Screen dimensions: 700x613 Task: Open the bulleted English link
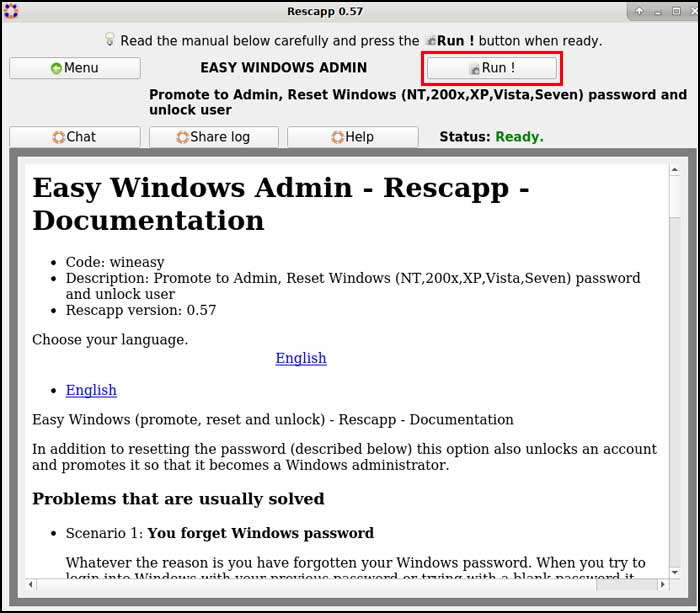(91, 390)
